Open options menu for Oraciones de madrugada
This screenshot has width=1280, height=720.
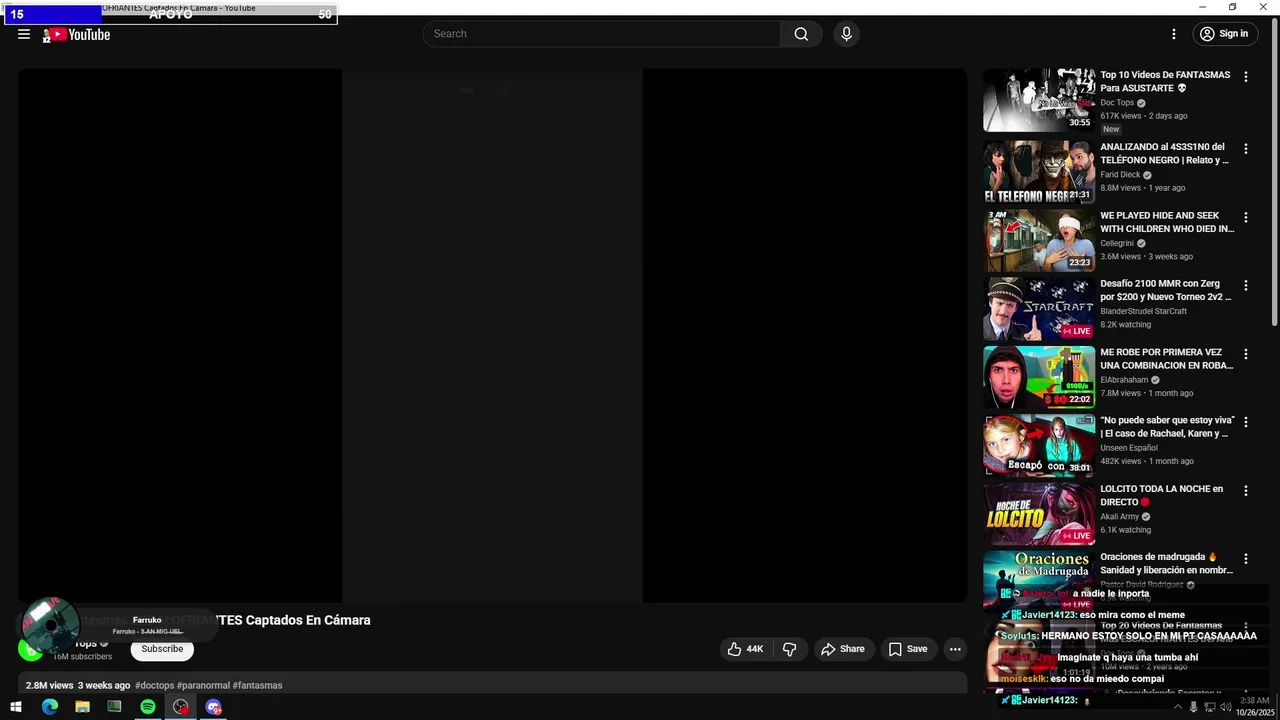coord(1246,559)
